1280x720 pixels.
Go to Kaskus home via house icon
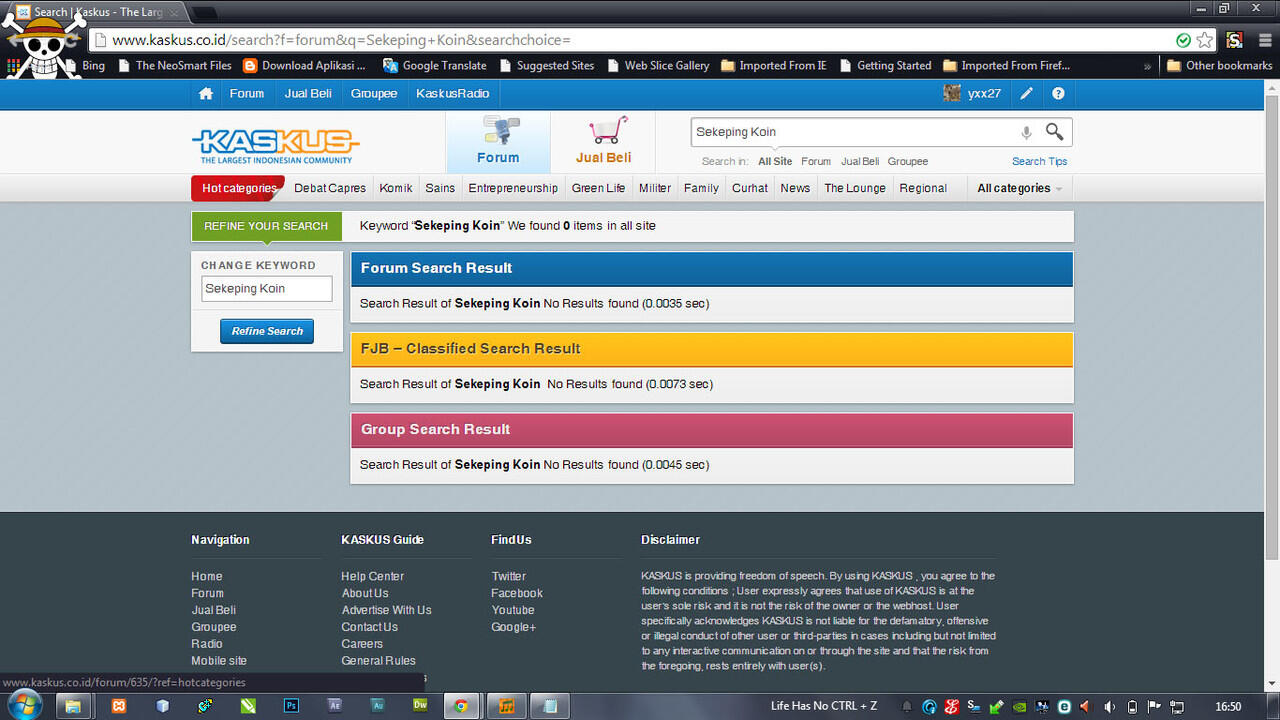tap(206, 93)
